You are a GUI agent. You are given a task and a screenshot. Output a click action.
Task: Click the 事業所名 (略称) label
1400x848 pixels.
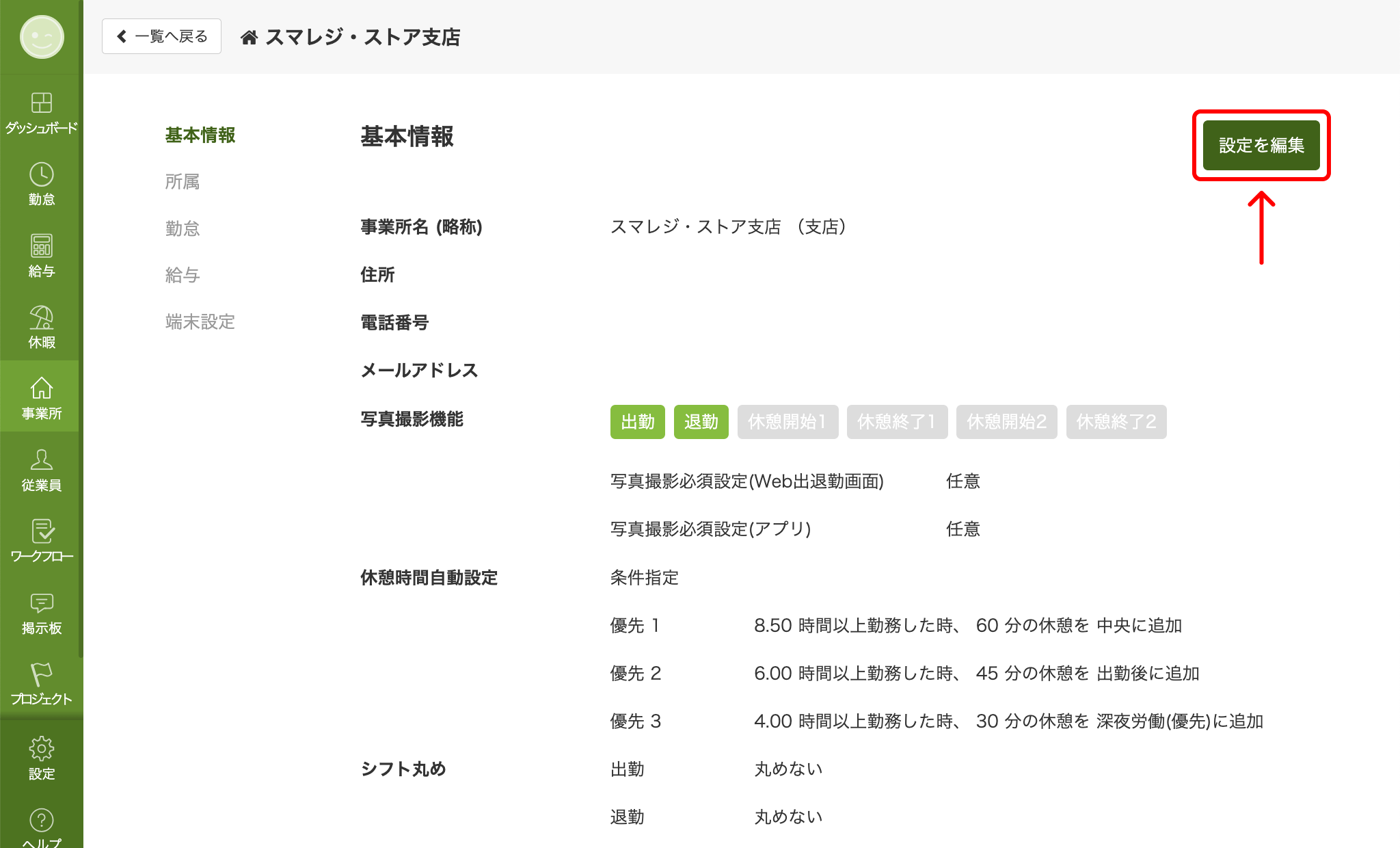[x=422, y=227]
